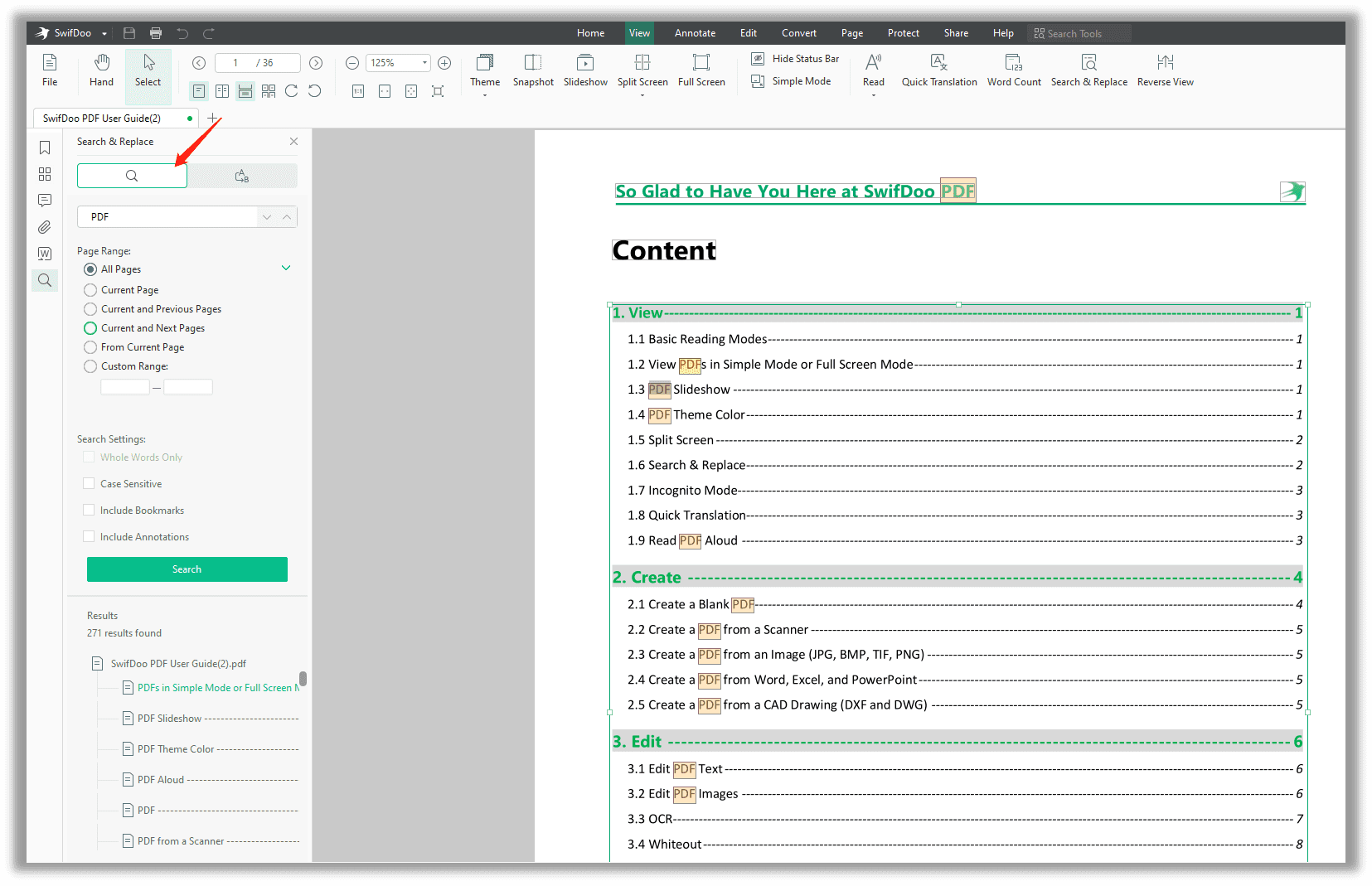This screenshot has height=886, width=1372.
Task: Expand the Theme dropdown
Action: tap(485, 95)
